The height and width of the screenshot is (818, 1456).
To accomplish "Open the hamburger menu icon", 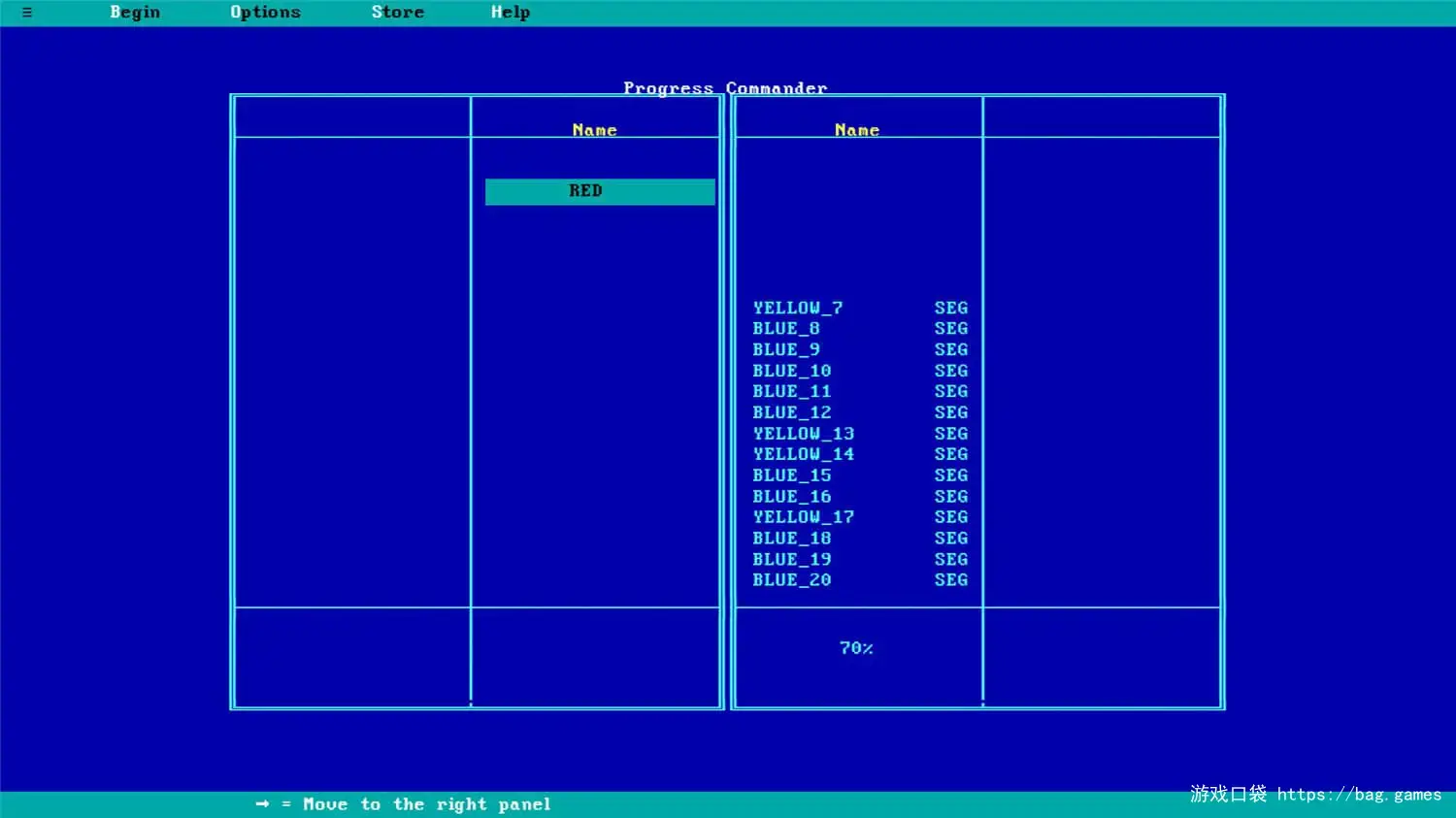I will point(27,13).
